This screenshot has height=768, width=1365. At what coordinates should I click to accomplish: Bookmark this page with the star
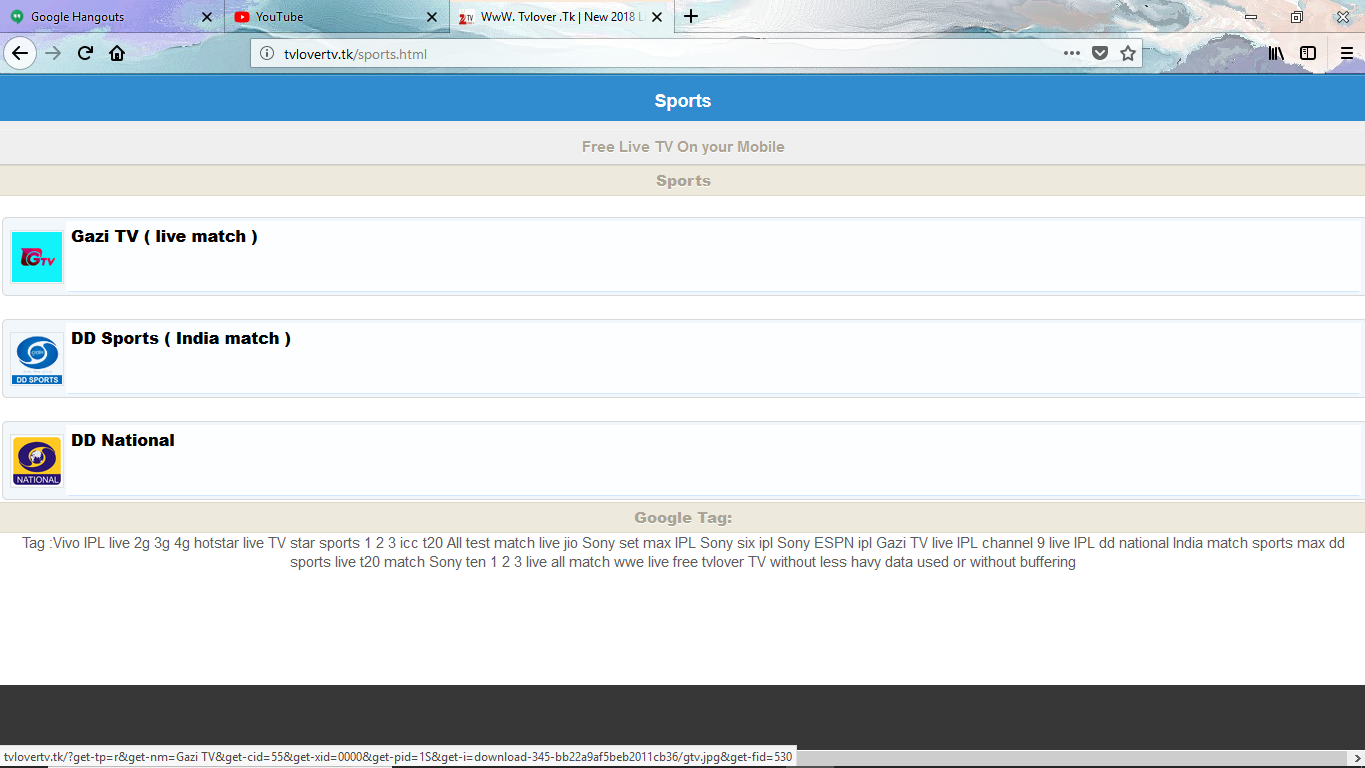[x=1128, y=54]
